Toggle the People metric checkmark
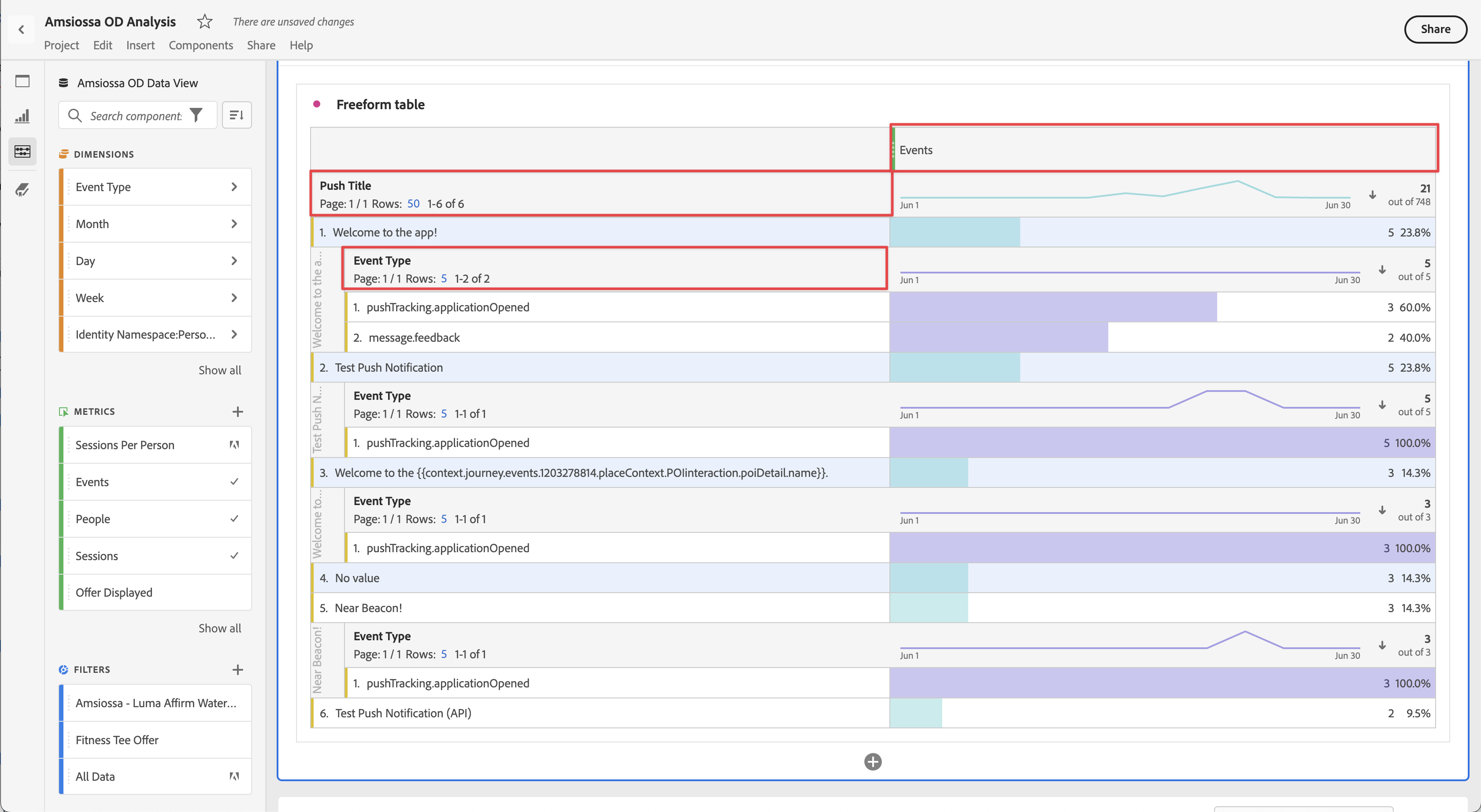The width and height of the screenshot is (1481, 812). 234,518
